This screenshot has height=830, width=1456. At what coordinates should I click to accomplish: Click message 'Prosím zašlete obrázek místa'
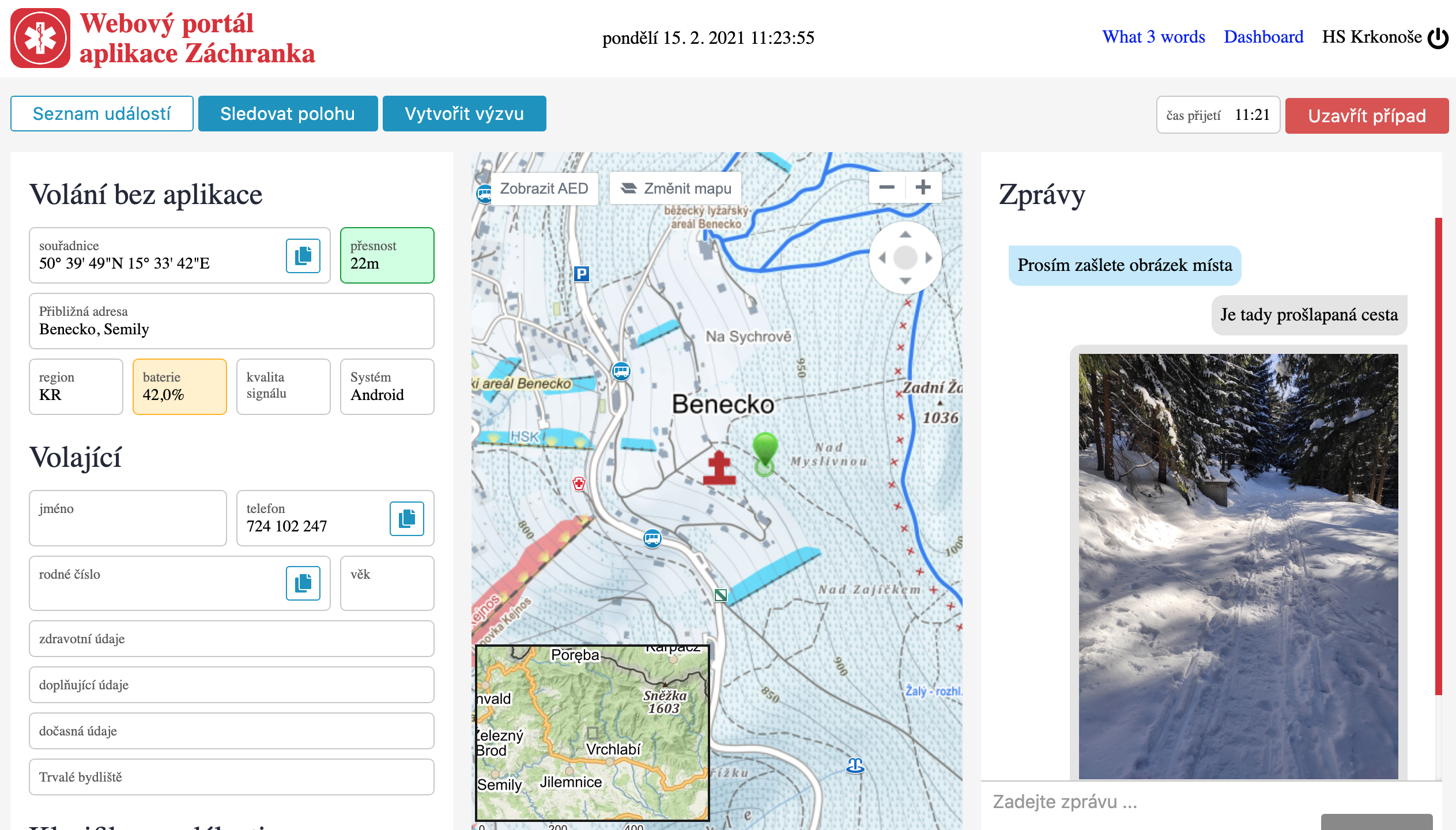coord(1125,265)
